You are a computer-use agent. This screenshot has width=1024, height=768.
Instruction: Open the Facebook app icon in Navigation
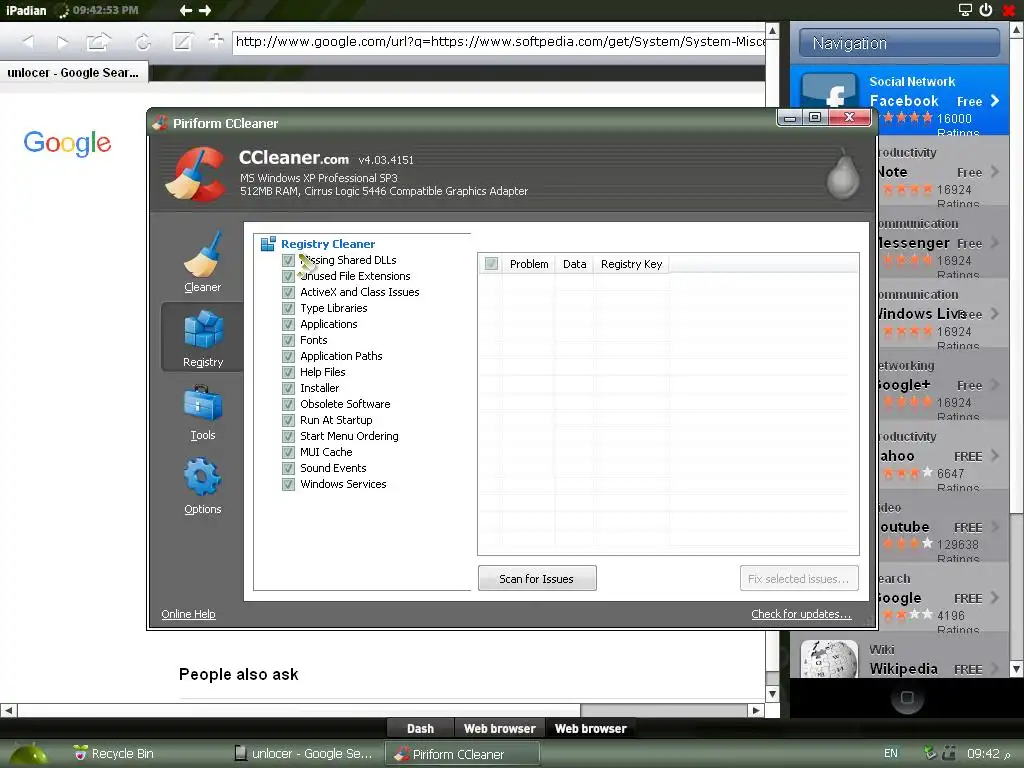[829, 90]
